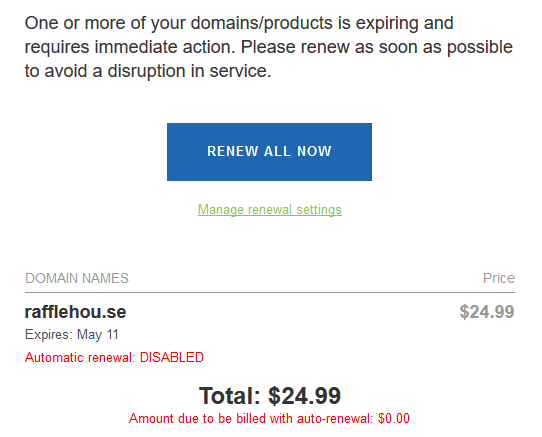This screenshot has width=542, height=437.
Task: Select the rafflehou.se domain name
Action: pyautogui.click(x=75, y=312)
